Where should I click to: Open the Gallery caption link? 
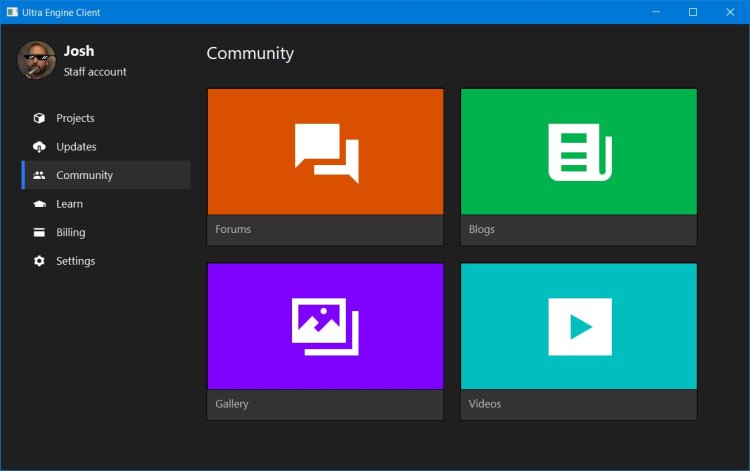coord(232,404)
